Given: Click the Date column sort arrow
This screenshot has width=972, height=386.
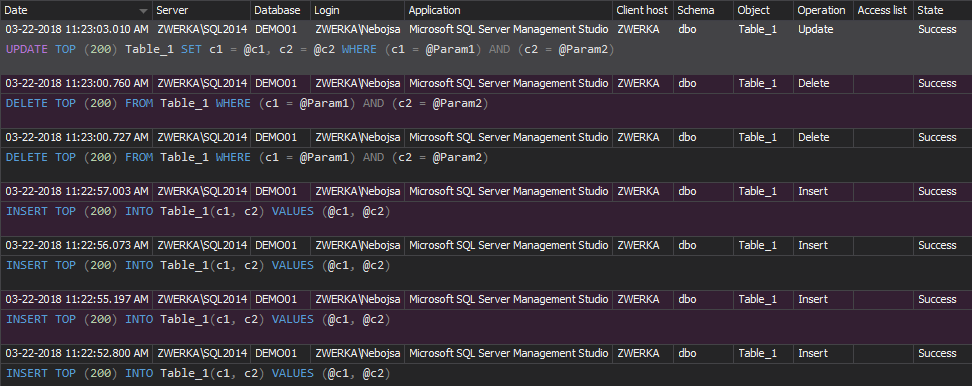Looking at the screenshot, I should point(144,11).
